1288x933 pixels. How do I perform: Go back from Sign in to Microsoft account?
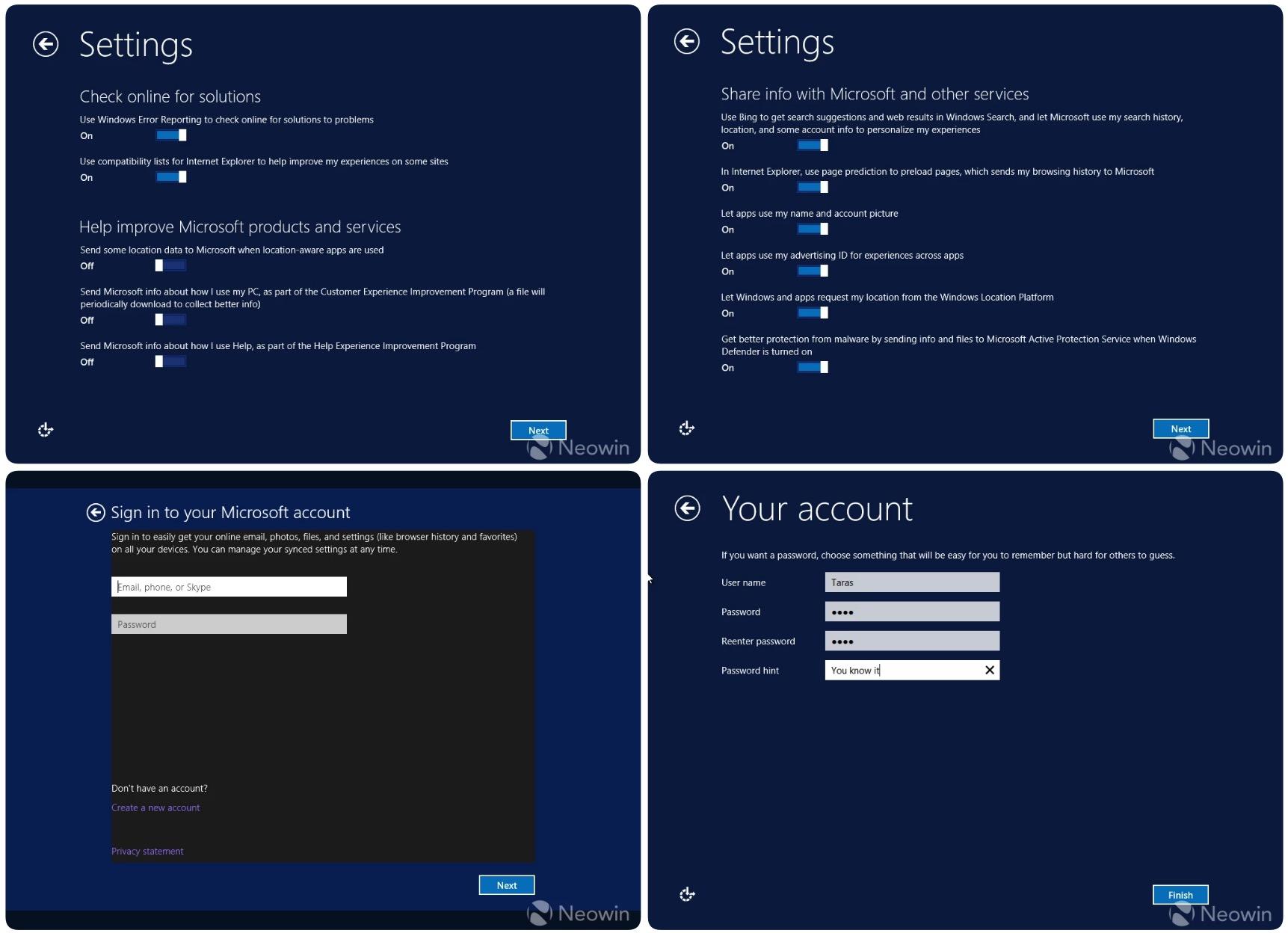click(96, 512)
